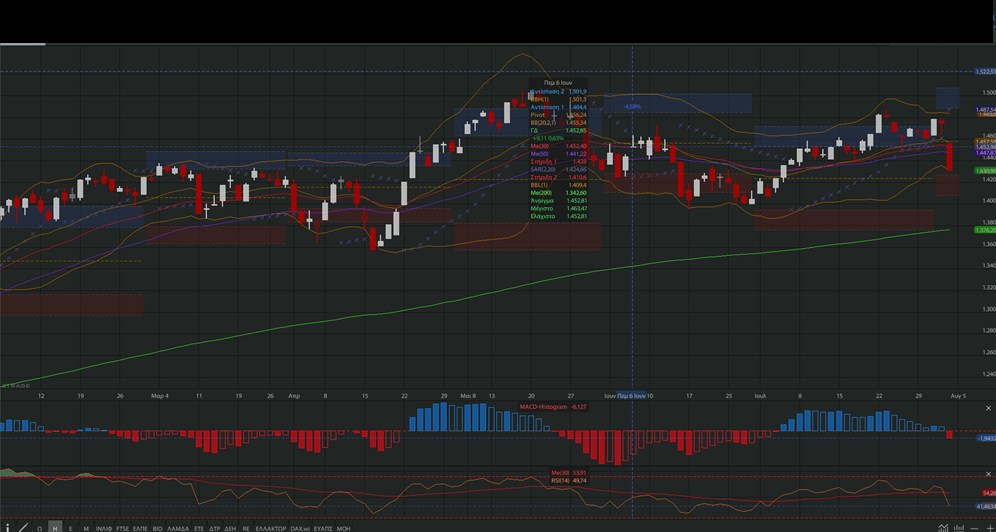The width and height of the screenshot is (996, 532).
Task: Click the MACD-Histogram label
Action: click(x=543, y=407)
